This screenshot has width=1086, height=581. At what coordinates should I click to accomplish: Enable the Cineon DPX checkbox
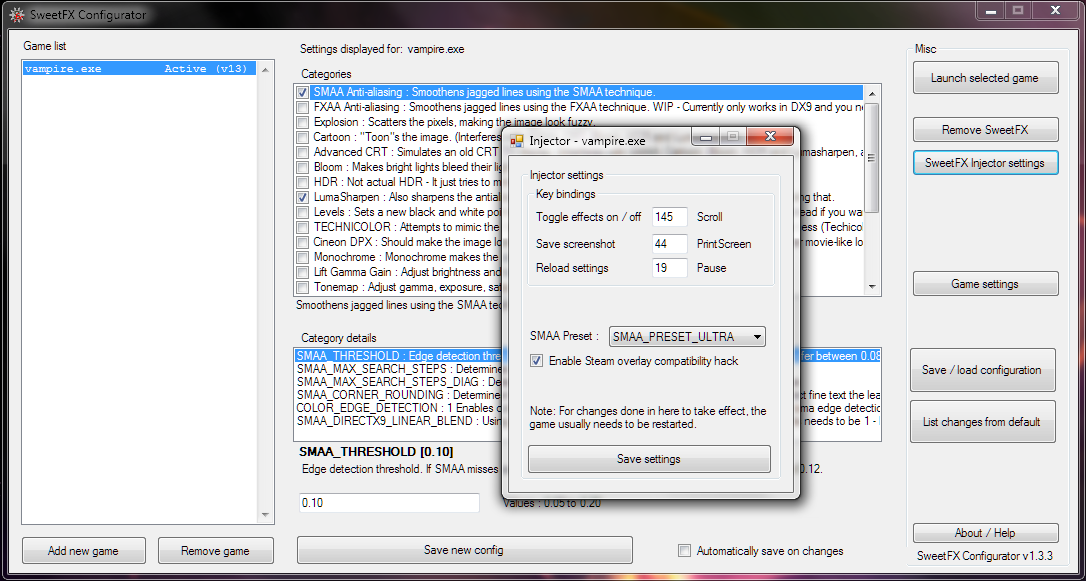[x=303, y=242]
